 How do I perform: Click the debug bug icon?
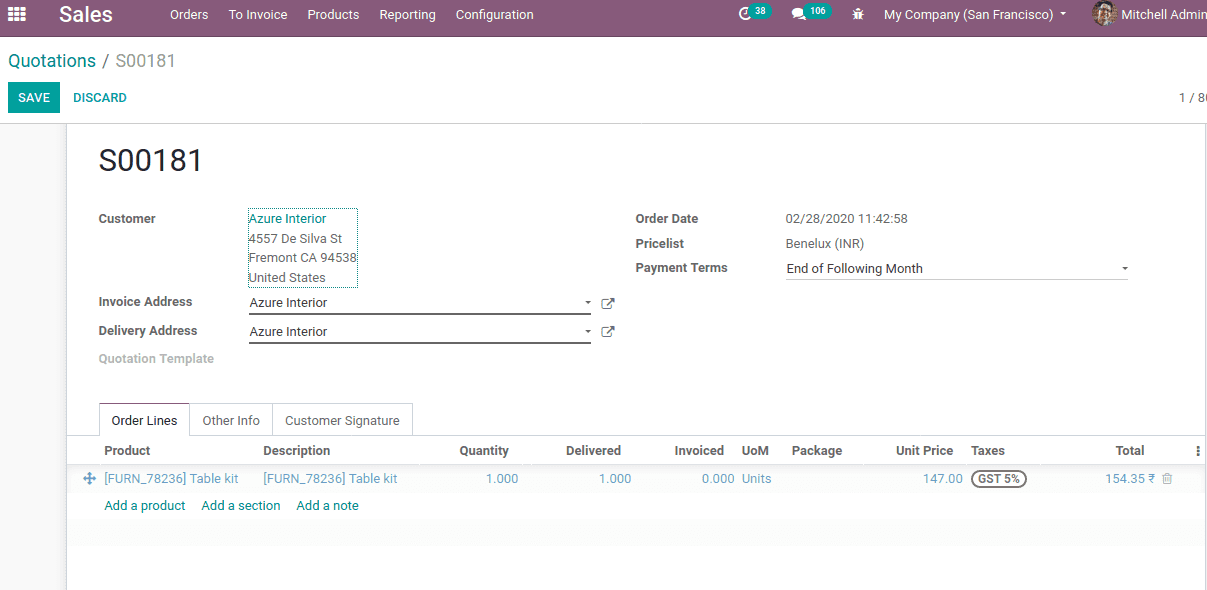coord(858,15)
